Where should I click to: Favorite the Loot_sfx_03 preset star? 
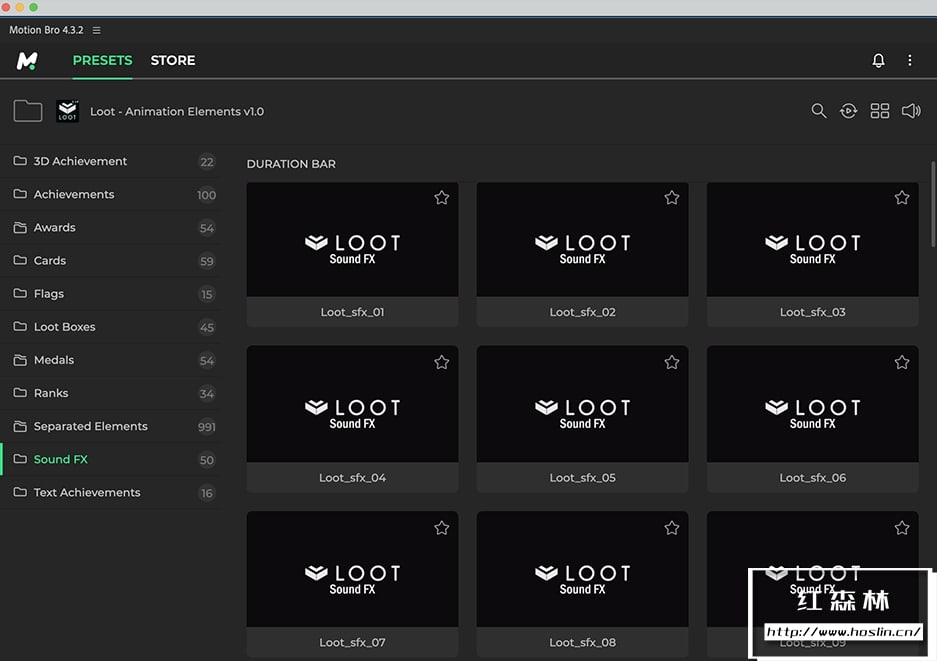tap(902, 197)
